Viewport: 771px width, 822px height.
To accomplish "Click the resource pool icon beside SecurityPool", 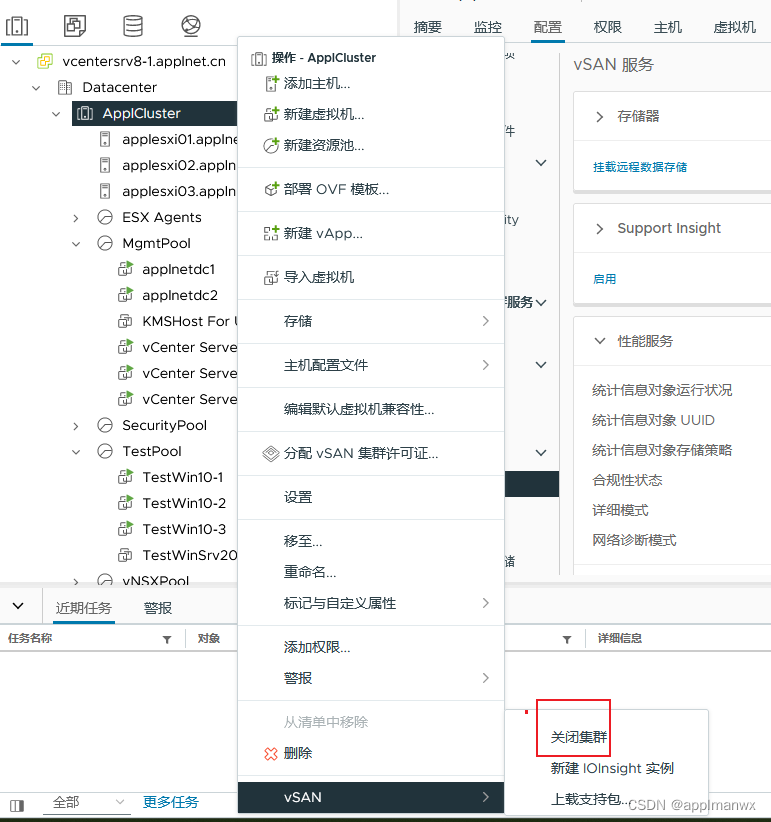I will (x=105, y=425).
